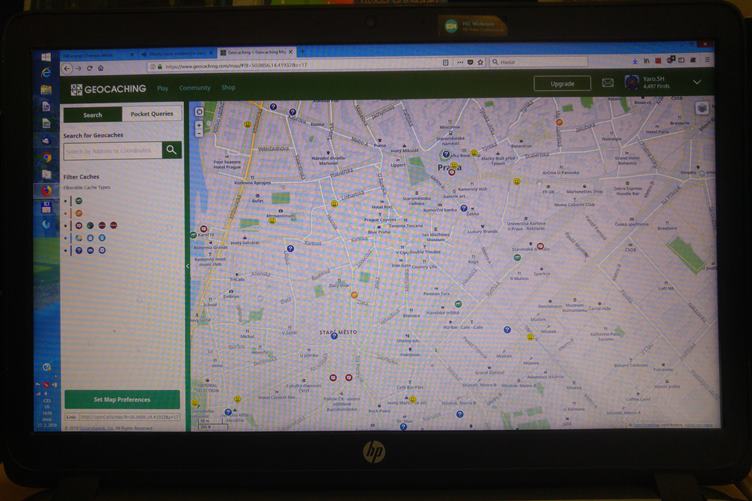This screenshot has height=501, width=752.
Task: Open the Play menu
Action: pos(163,88)
